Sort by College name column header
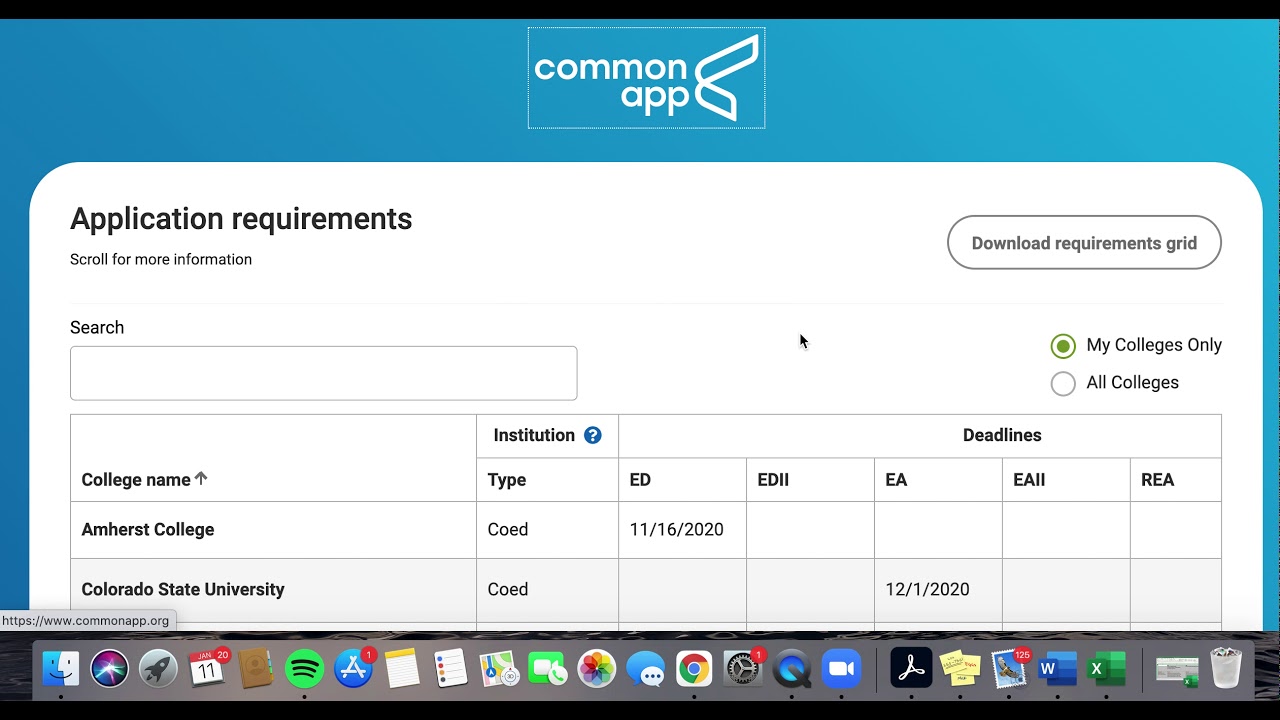This screenshot has height=720, width=1280. coord(145,479)
